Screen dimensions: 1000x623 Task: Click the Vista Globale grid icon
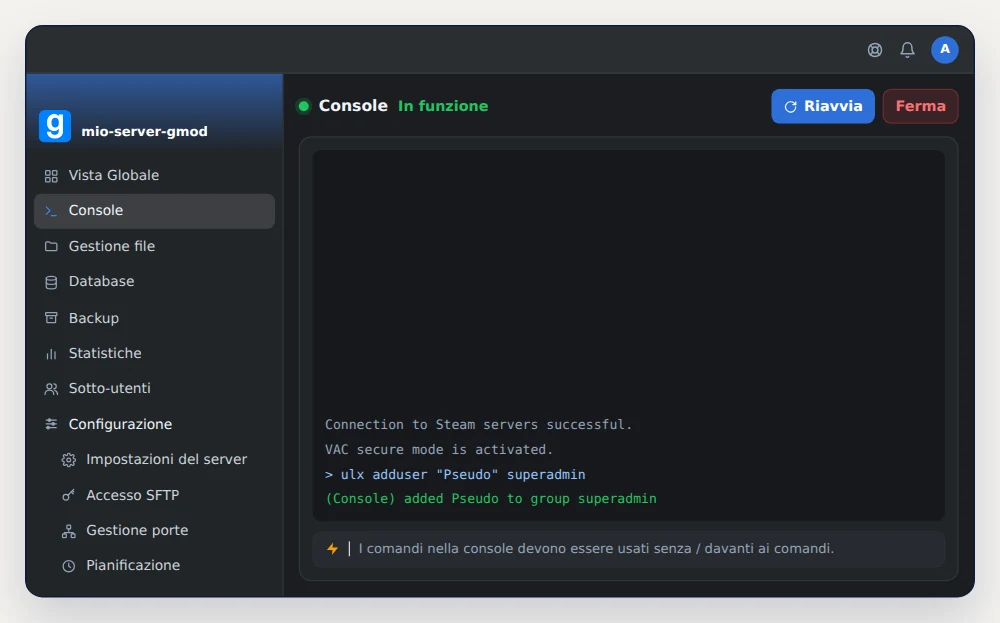click(x=51, y=176)
